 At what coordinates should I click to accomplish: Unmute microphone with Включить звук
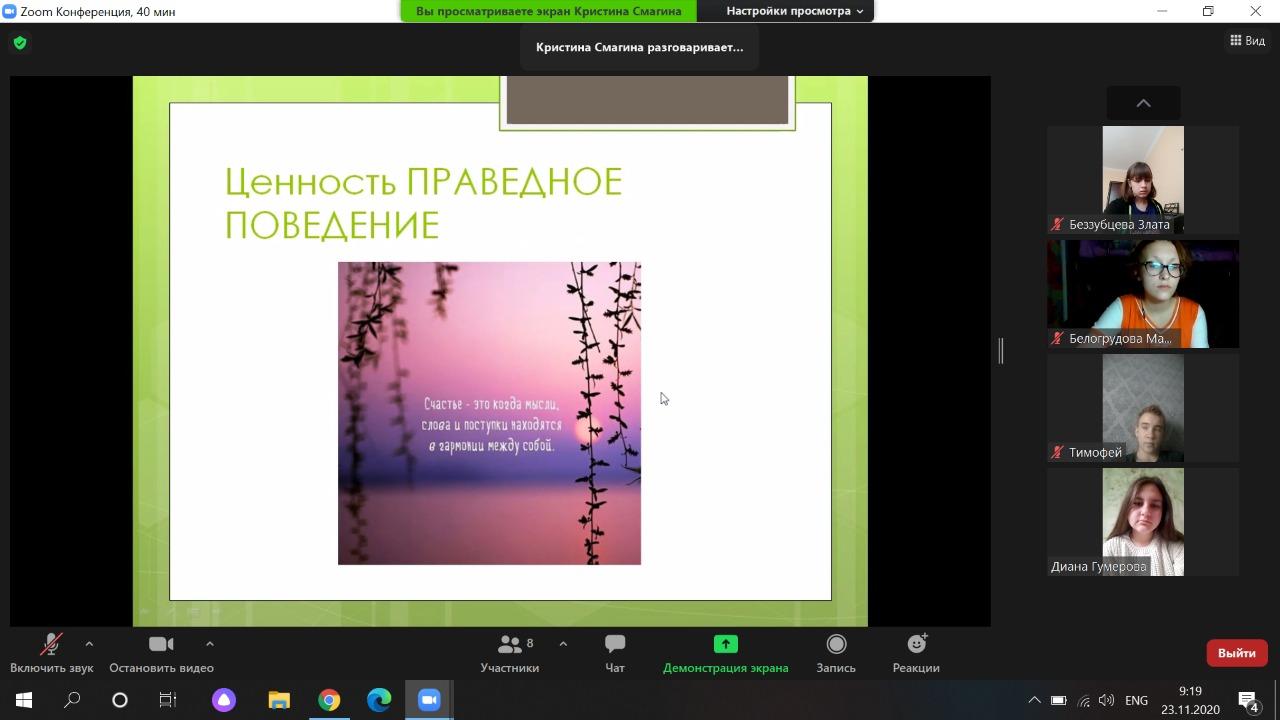point(51,645)
